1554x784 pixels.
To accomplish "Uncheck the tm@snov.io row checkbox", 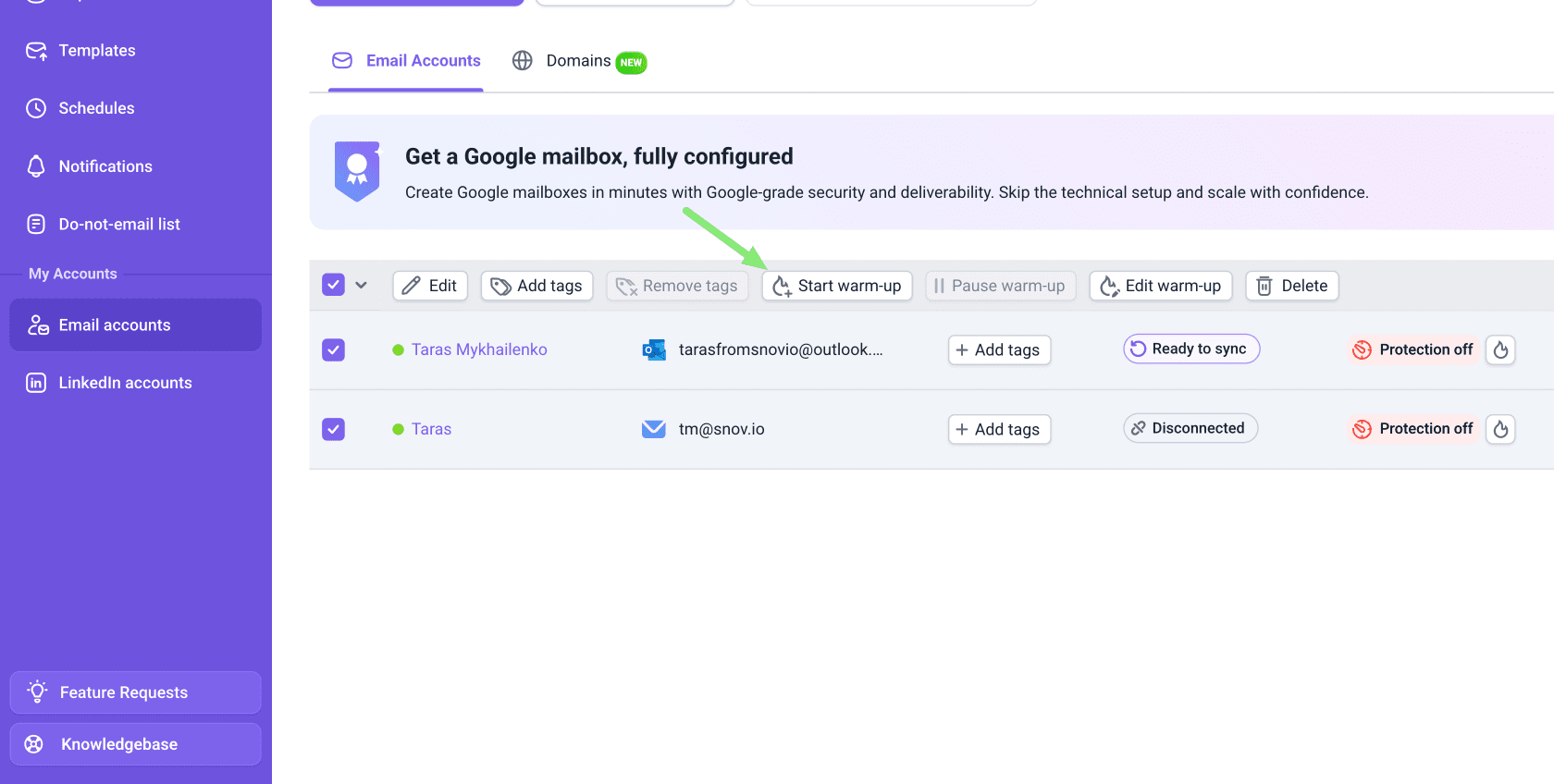I will 333,429.
